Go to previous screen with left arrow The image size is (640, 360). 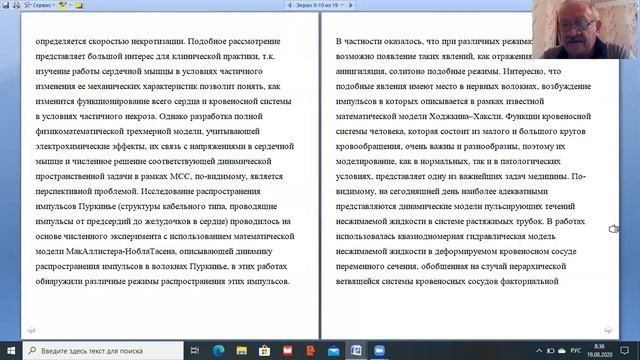point(290,5)
